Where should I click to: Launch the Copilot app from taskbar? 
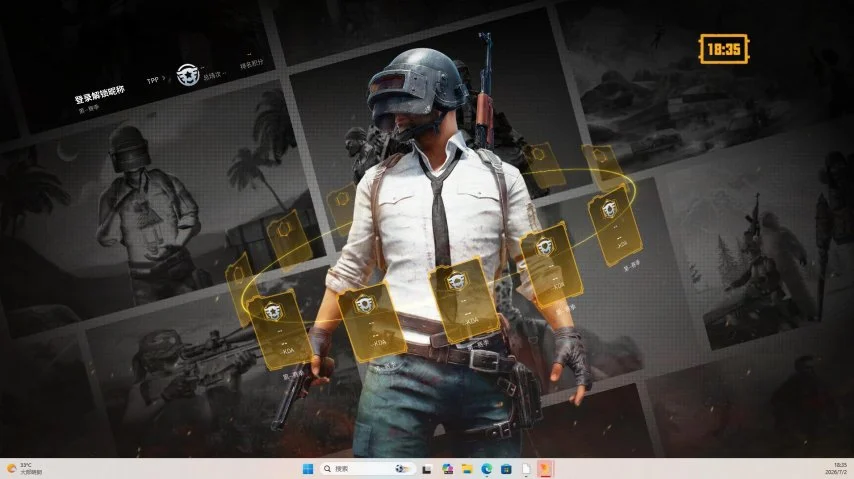(x=448, y=469)
